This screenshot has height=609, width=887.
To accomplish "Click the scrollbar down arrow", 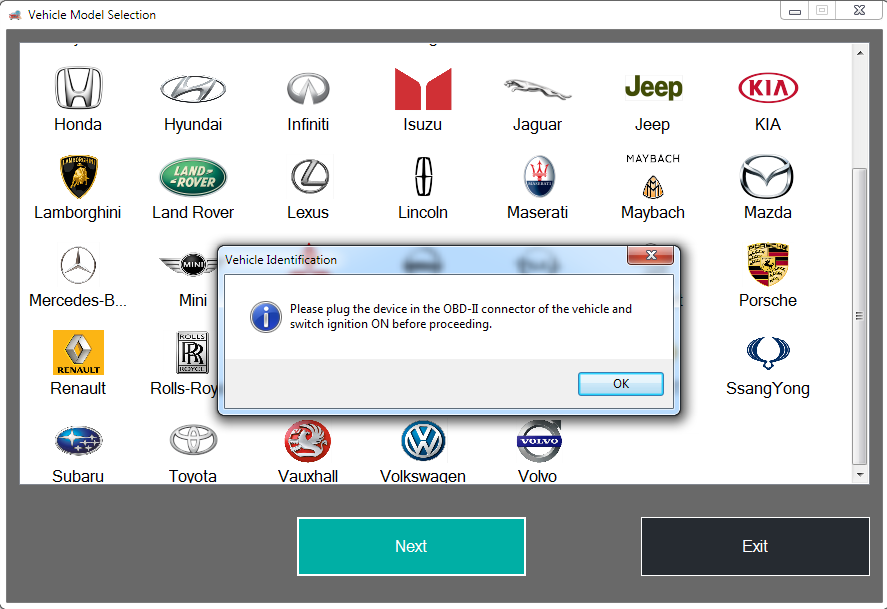I will 860,475.
